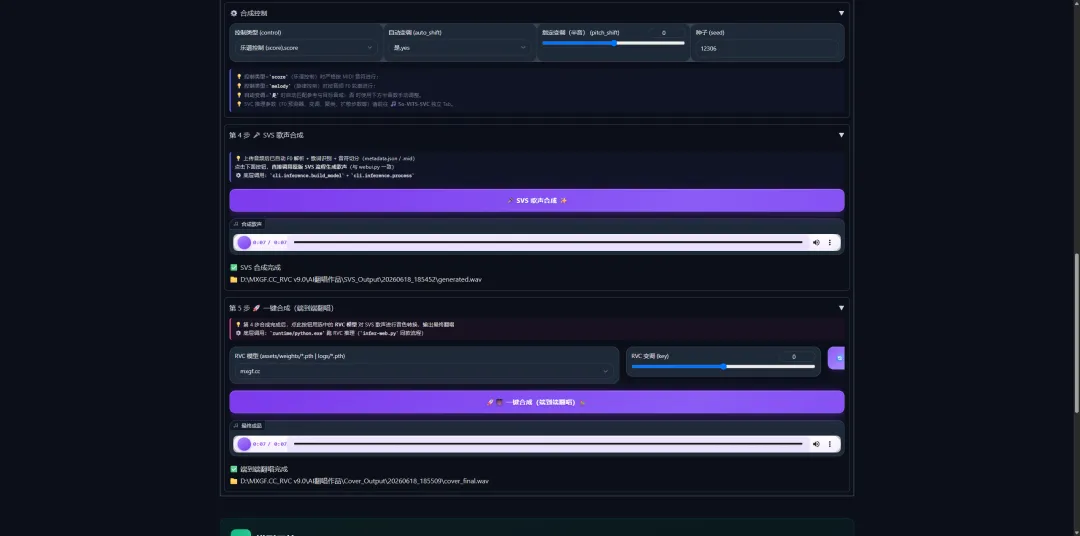The width and height of the screenshot is (1080, 536).
Task: Seek within the 最终成品 audio progress bar
Action: (548, 444)
